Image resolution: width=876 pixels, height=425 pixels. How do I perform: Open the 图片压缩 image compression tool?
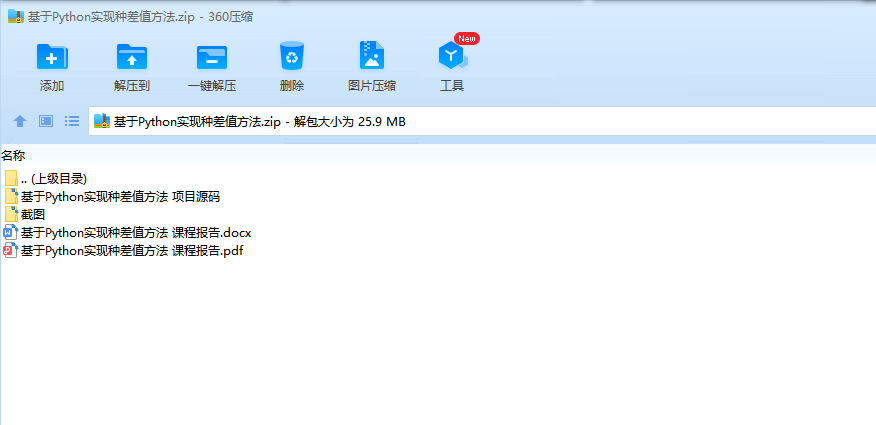(x=372, y=56)
